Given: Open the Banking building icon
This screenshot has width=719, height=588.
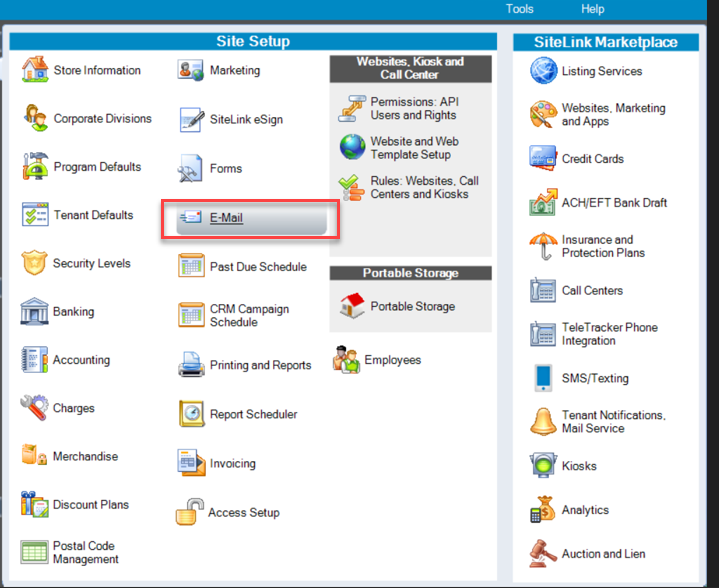Looking at the screenshot, I should coord(34,311).
